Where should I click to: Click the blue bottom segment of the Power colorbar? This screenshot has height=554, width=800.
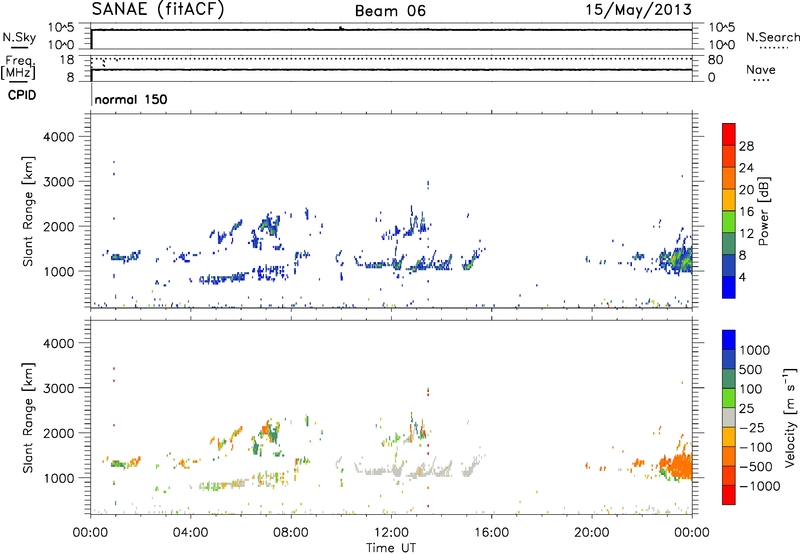click(729, 287)
